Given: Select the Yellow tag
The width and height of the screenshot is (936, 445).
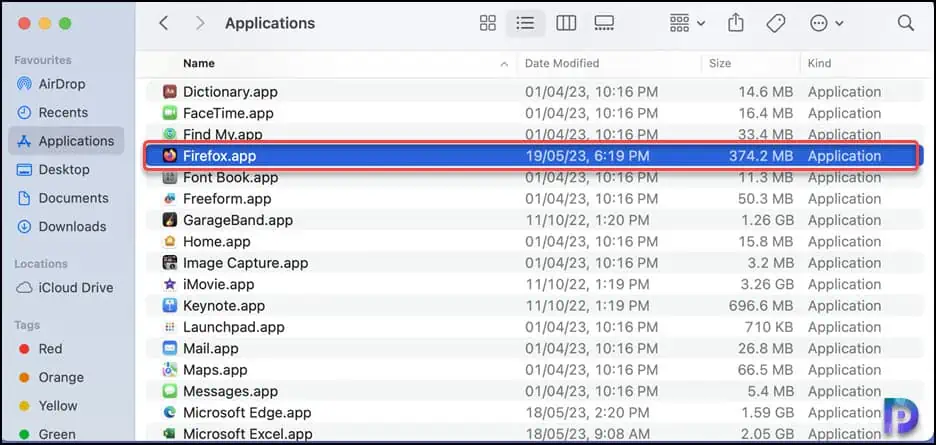Looking at the screenshot, I should point(58,406).
